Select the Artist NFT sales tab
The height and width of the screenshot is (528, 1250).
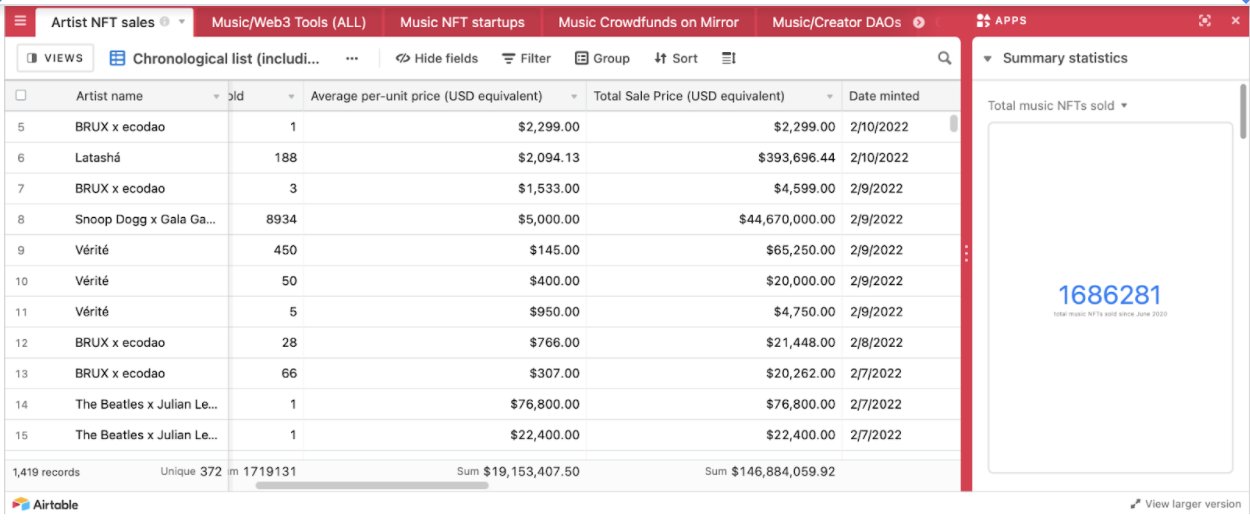click(103, 21)
